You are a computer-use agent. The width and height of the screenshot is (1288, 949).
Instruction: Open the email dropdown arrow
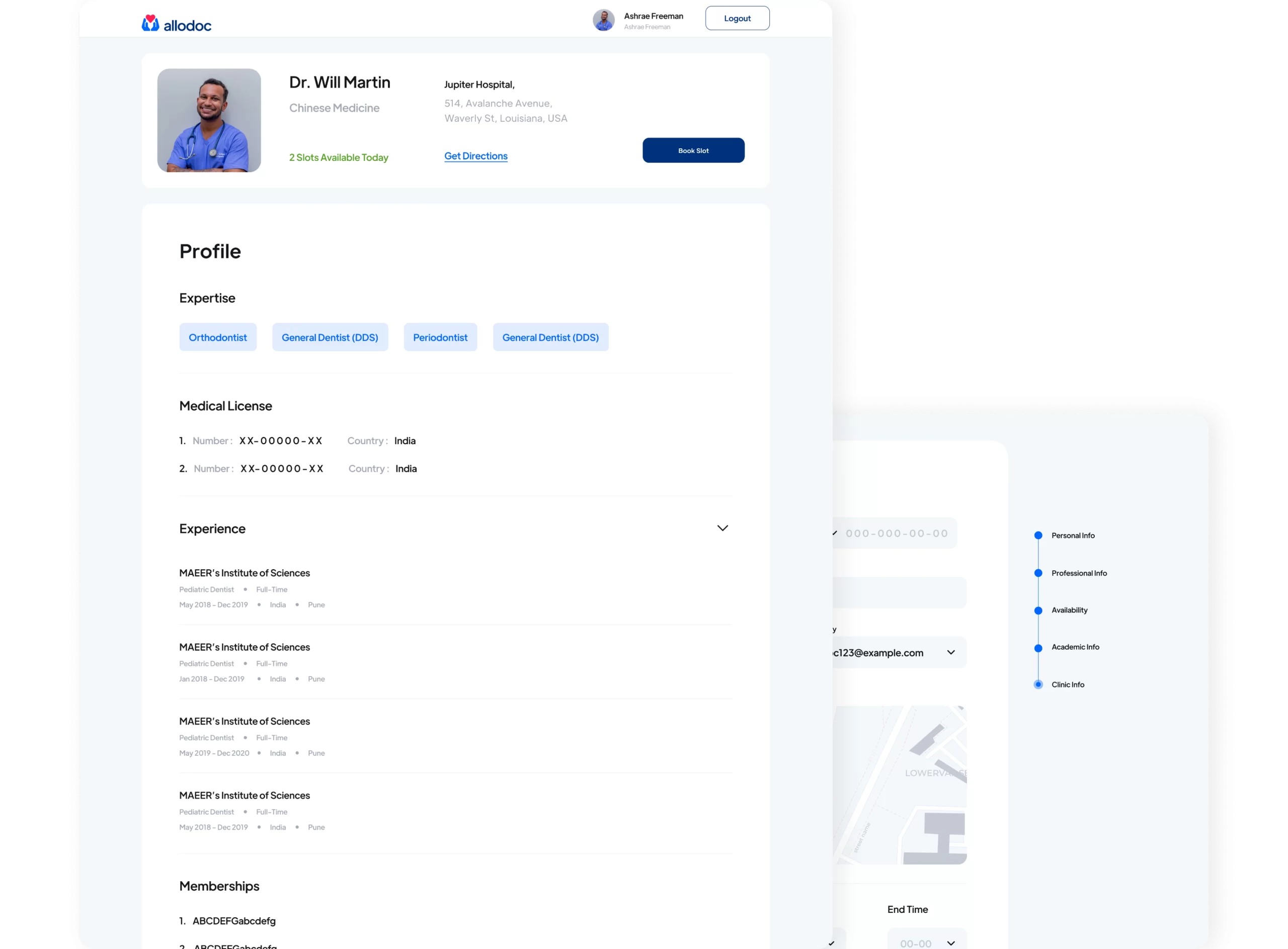(x=950, y=653)
